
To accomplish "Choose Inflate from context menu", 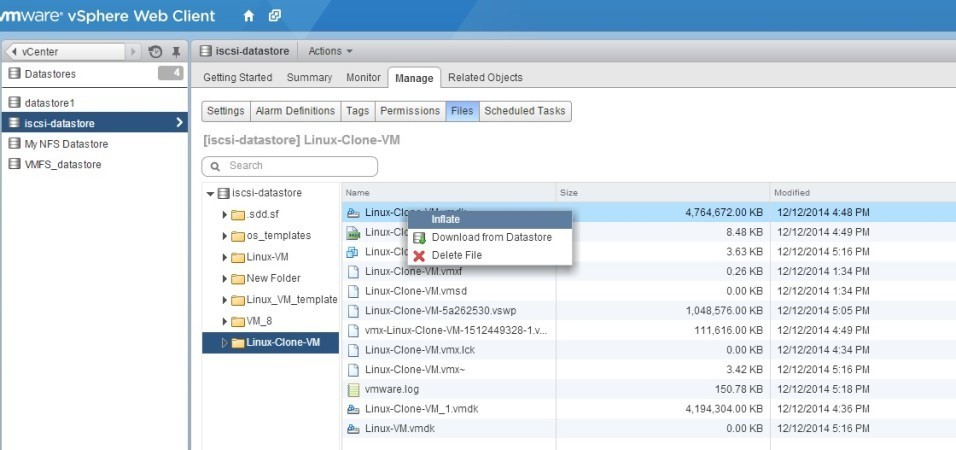I will [490, 220].
